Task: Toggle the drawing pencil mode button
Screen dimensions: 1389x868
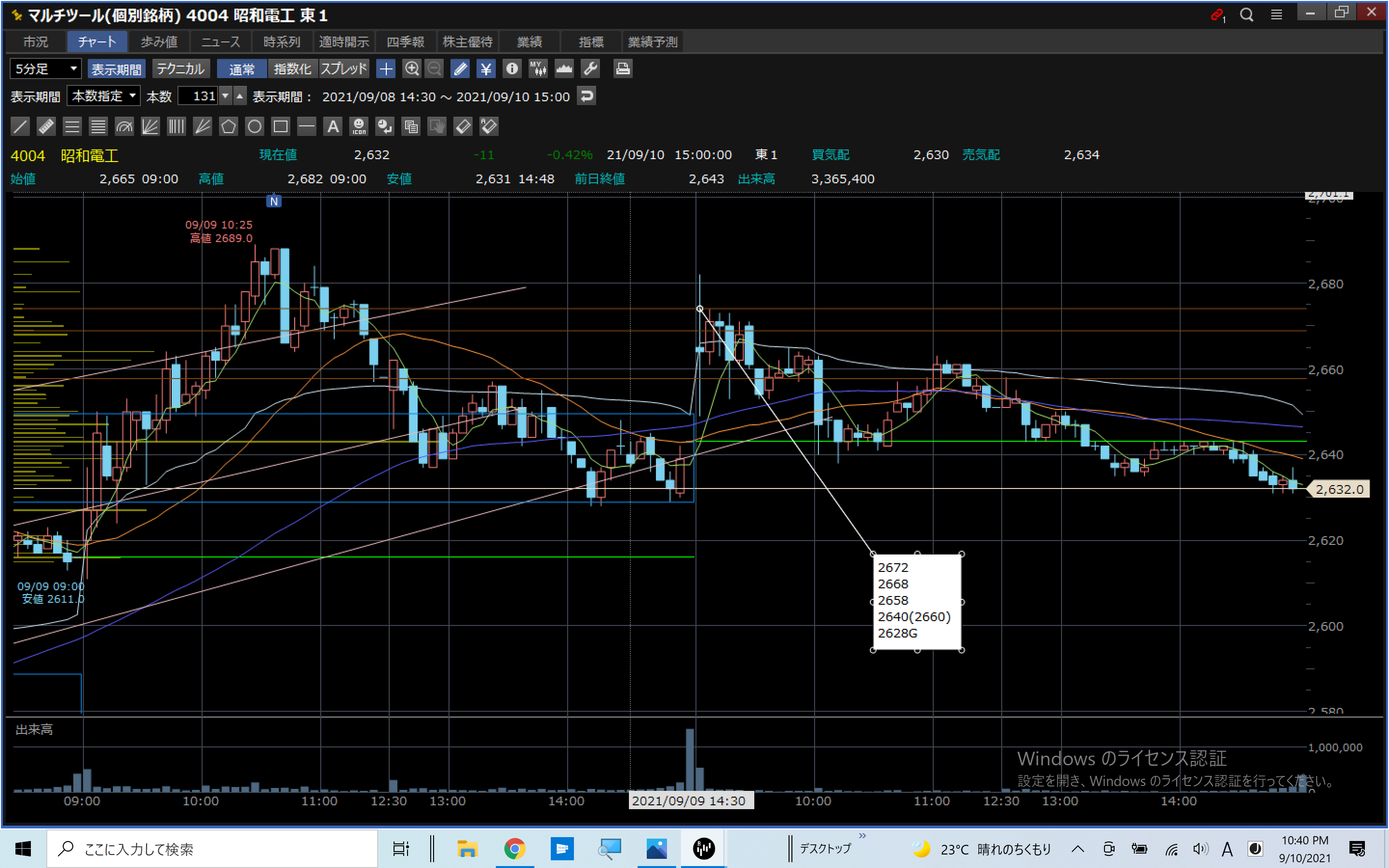Action: coord(460,69)
